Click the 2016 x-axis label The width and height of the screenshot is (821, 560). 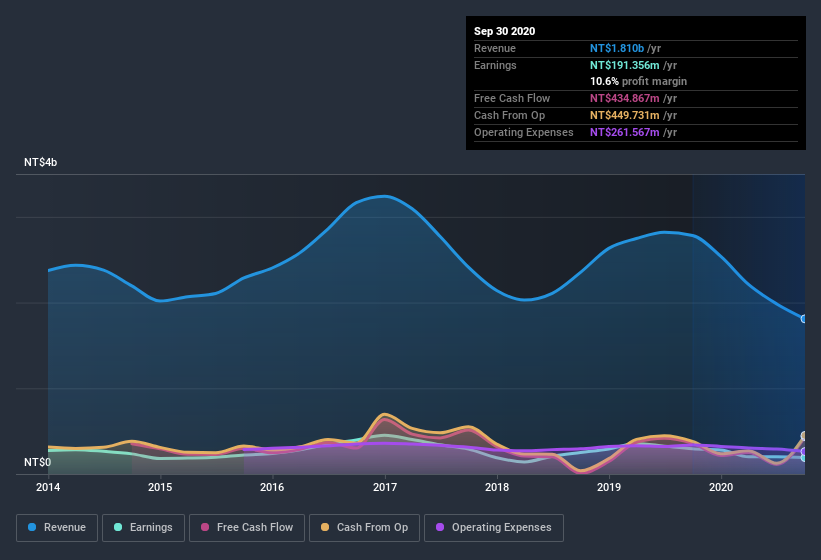[x=272, y=487]
